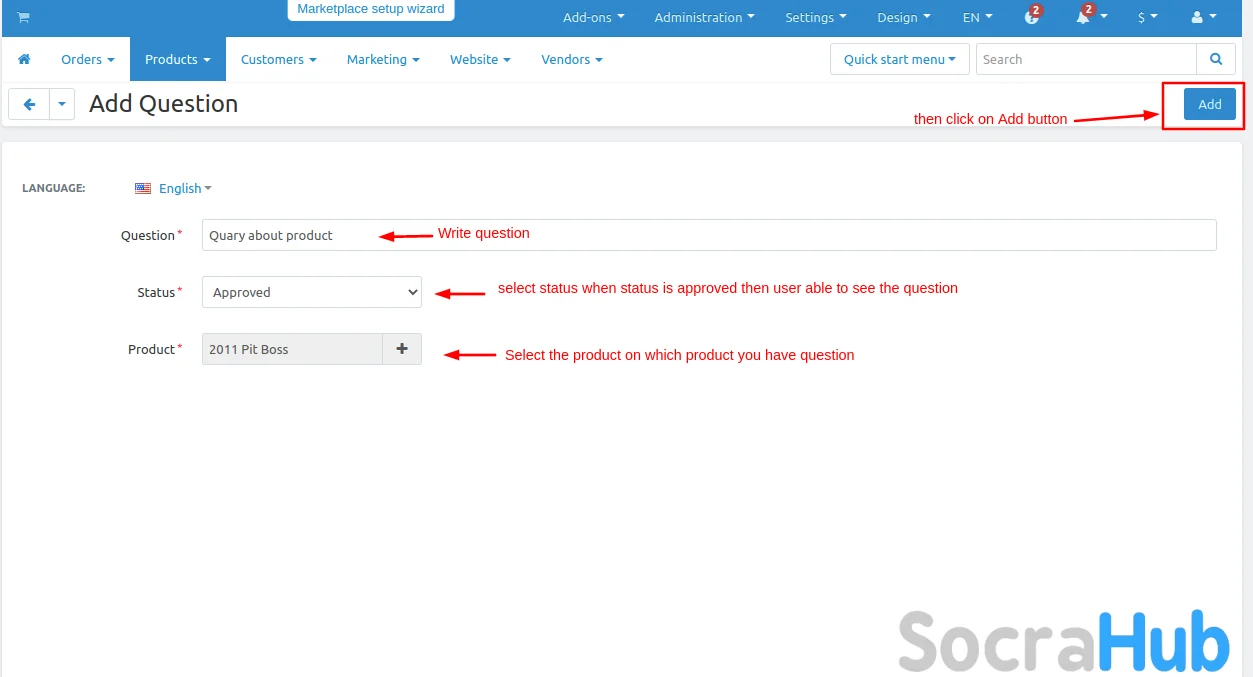
Task: Click the shopping cart icon in top bar
Action: pyautogui.click(x=23, y=18)
